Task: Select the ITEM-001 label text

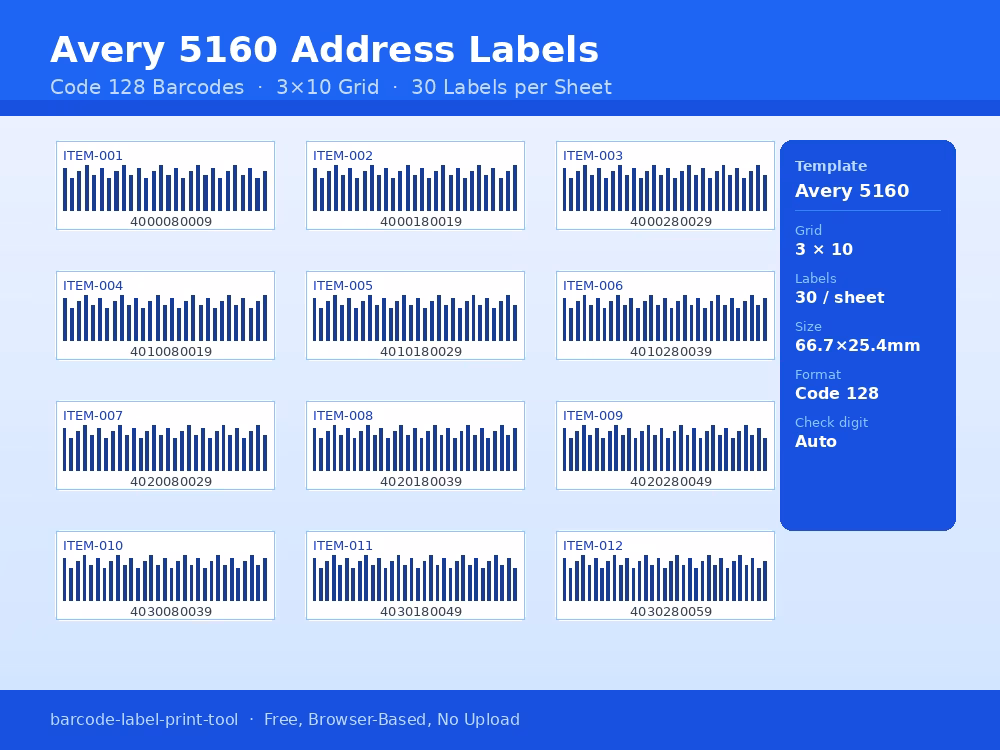Action: tap(92, 156)
